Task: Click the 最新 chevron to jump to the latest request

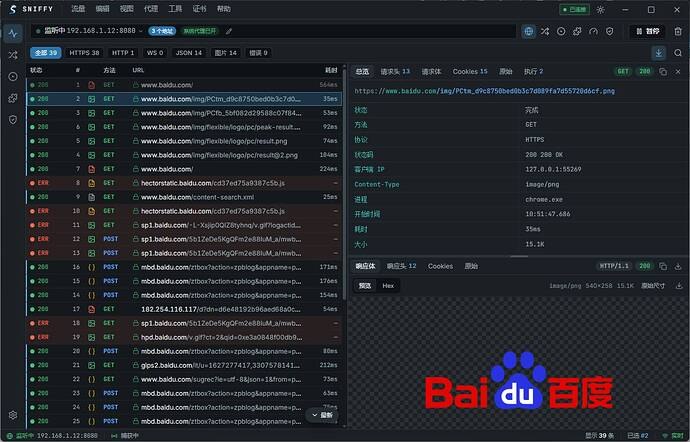Action: 322,415
